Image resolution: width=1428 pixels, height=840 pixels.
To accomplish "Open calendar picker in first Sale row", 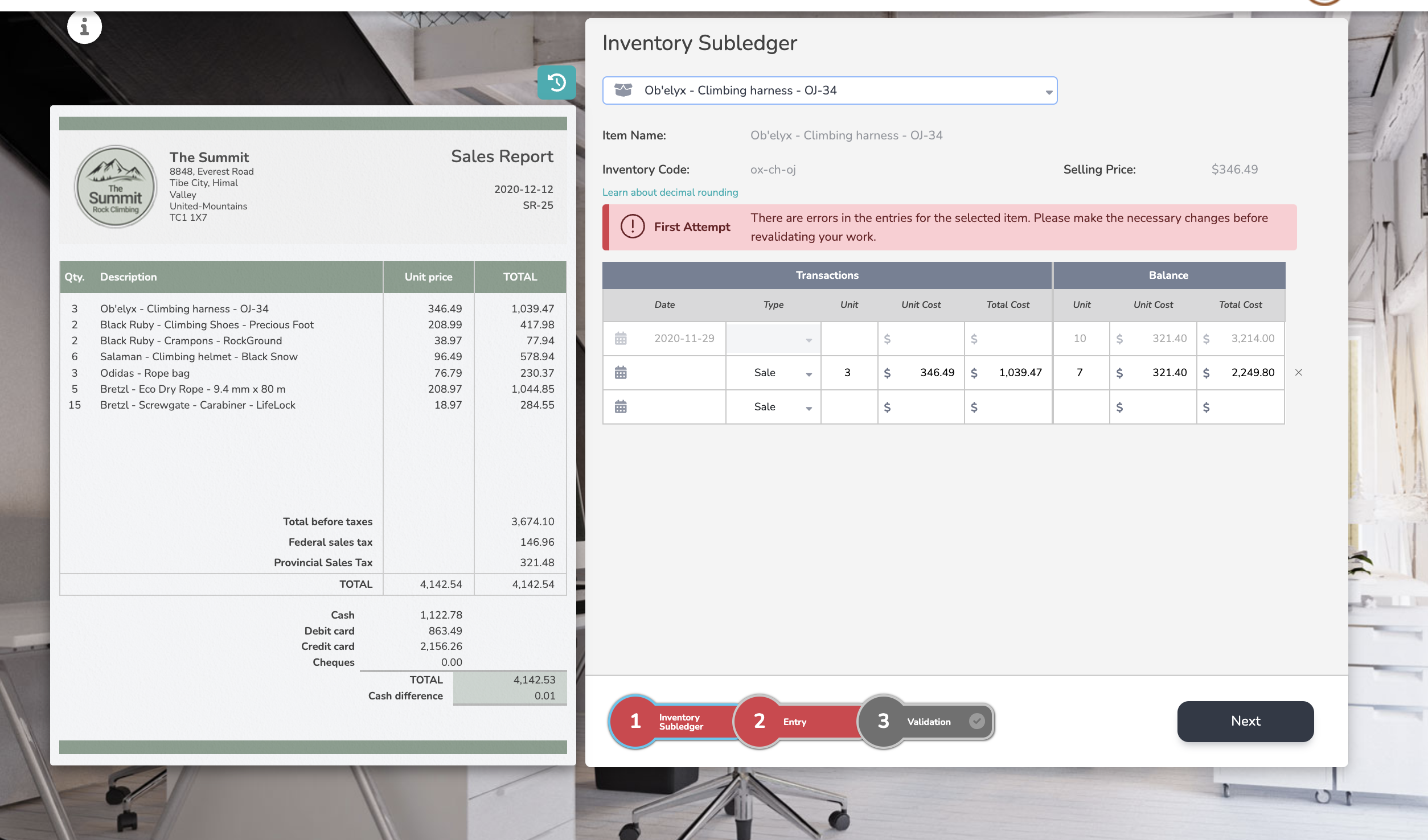I will [x=621, y=373].
